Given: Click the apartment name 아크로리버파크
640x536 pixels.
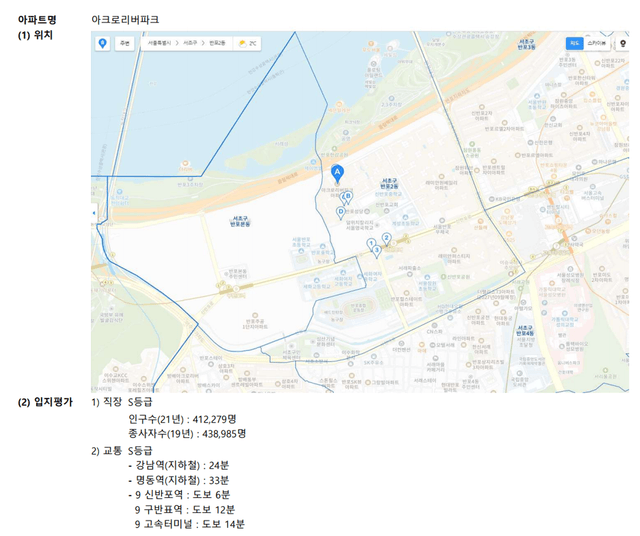Looking at the screenshot, I should click(x=125, y=20).
